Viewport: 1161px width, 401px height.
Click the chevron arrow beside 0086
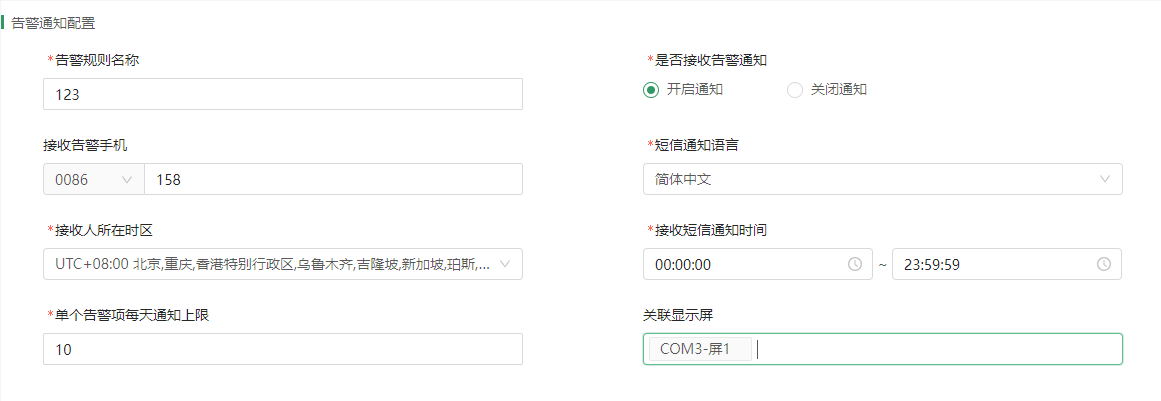[126, 179]
